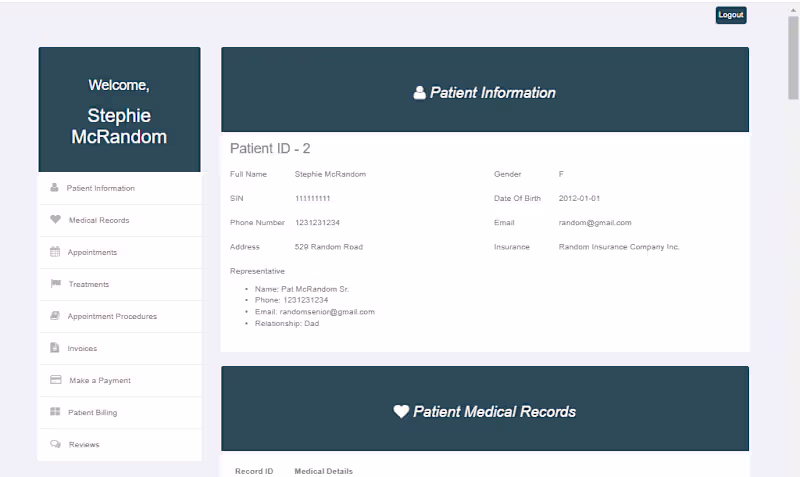Viewport: 800px width, 477px height.
Task: Click the person icon beside Patient Information in sidebar
Action: point(54,188)
